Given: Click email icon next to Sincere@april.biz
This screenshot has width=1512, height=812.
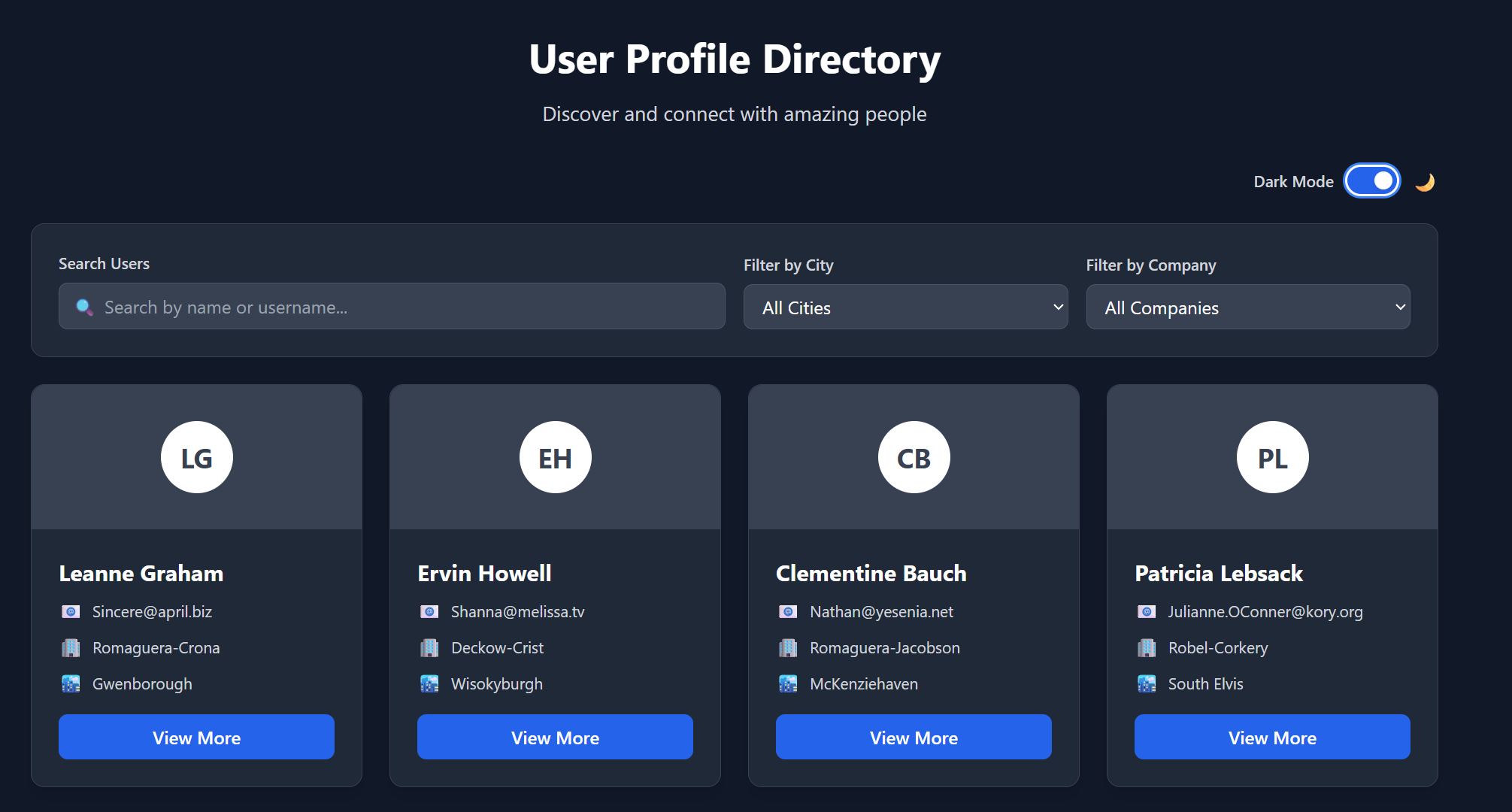Looking at the screenshot, I should (71, 612).
